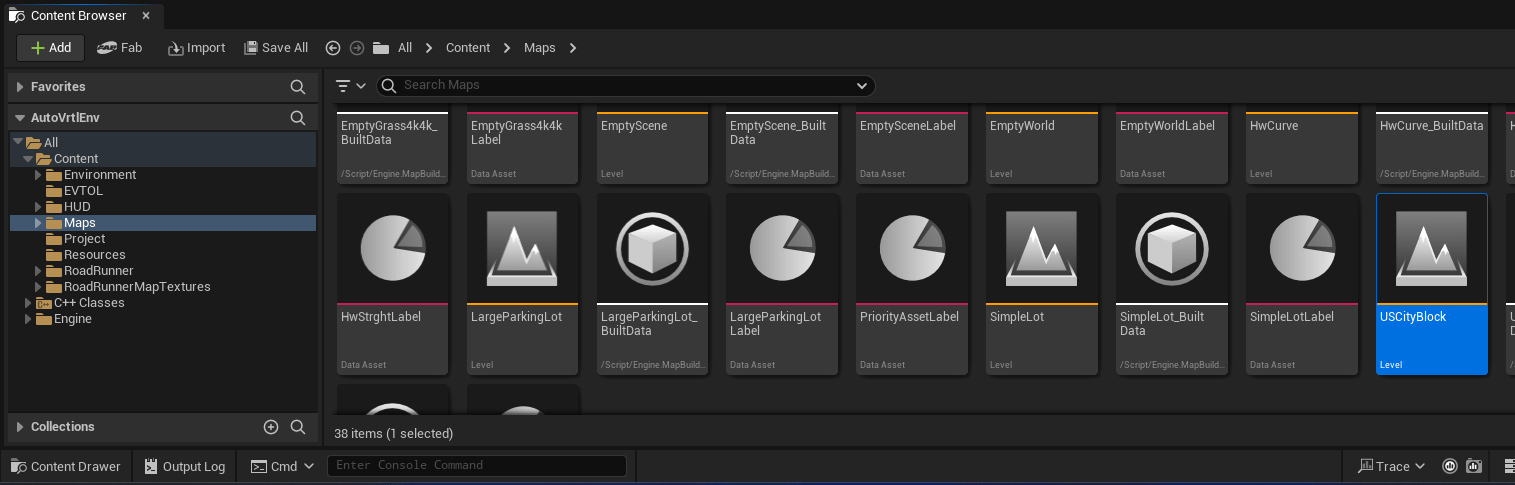Click the Import button

tap(196, 48)
